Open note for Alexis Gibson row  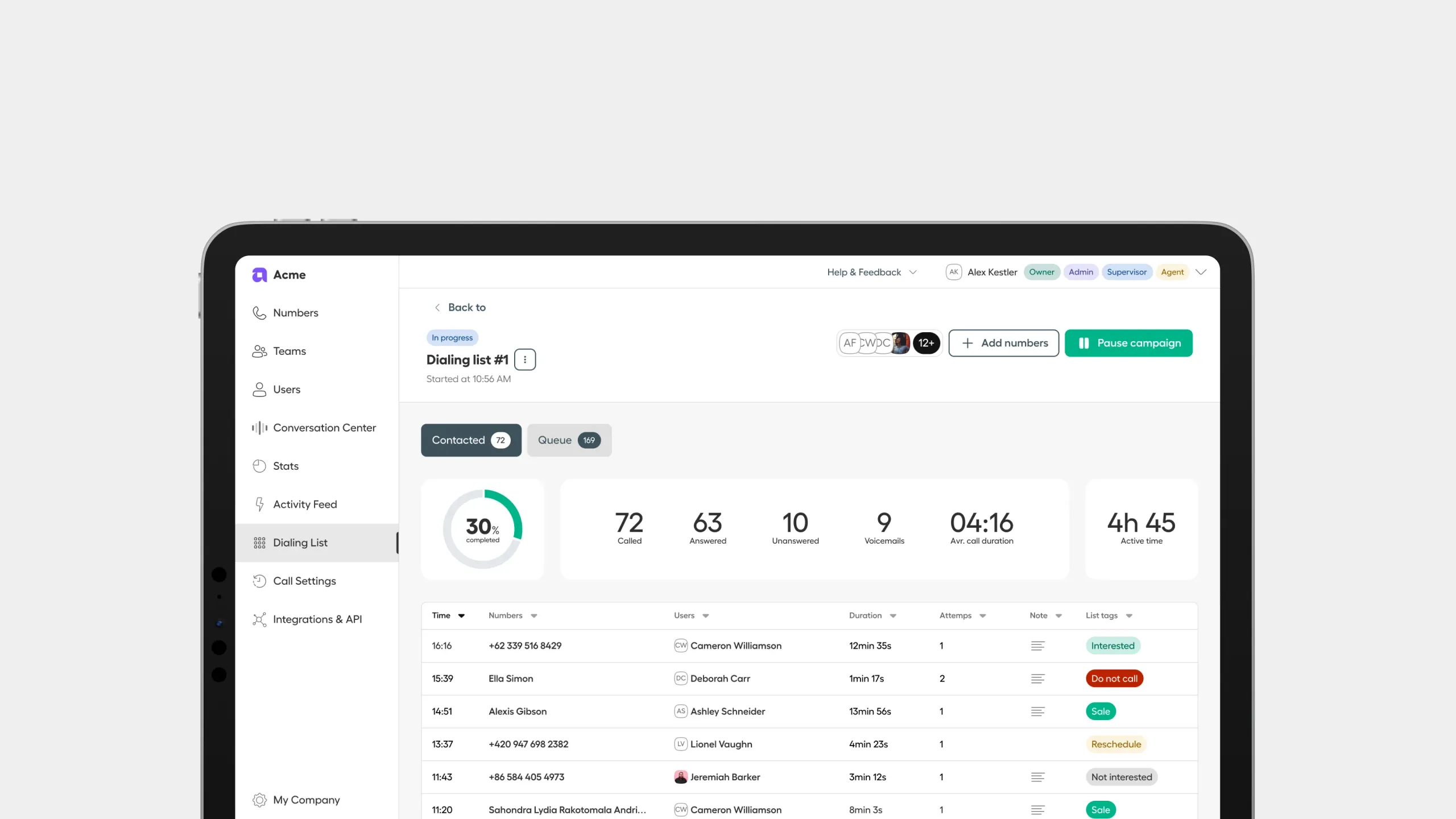pos(1038,712)
